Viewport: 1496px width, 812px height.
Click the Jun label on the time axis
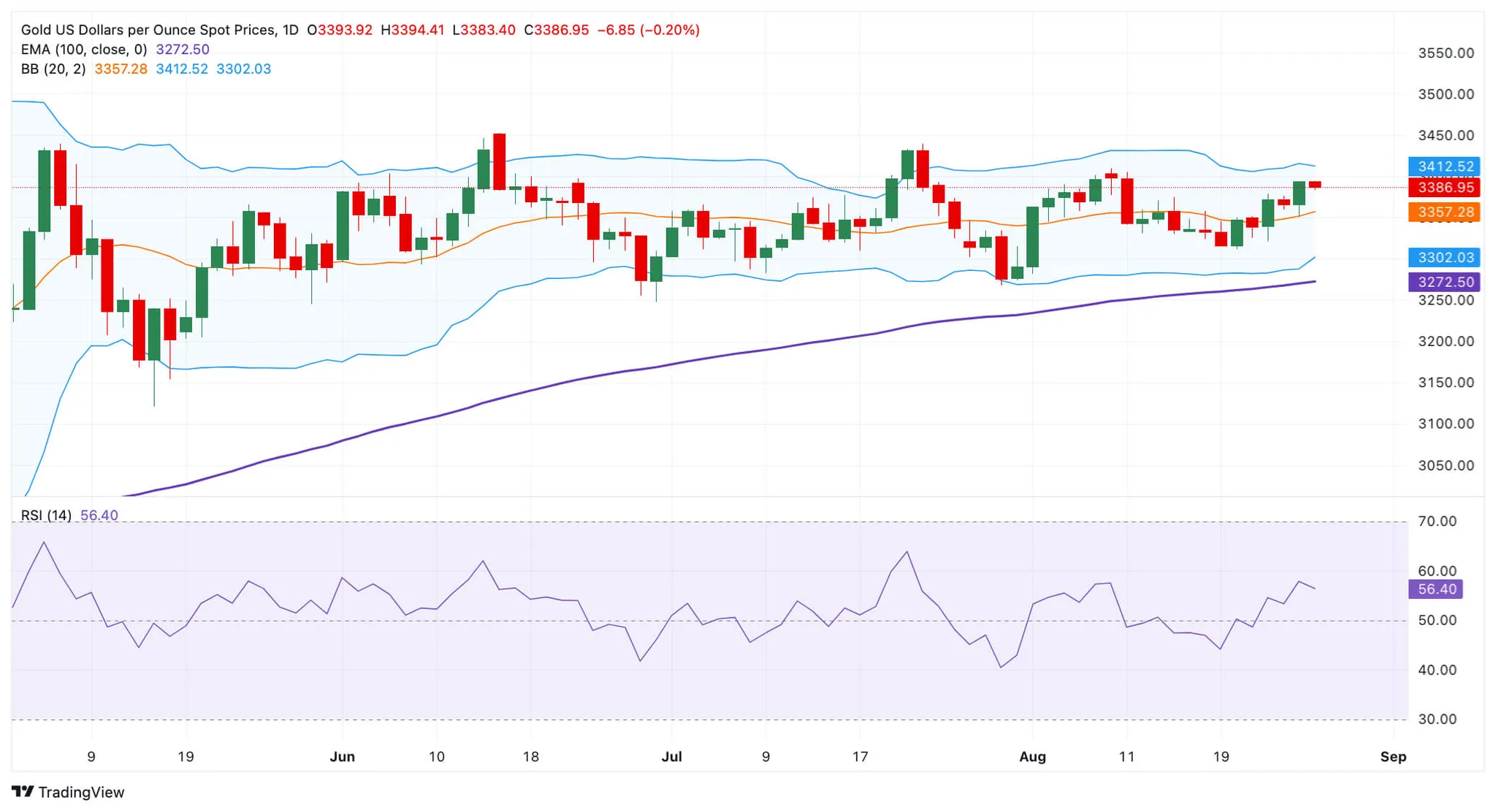343,757
